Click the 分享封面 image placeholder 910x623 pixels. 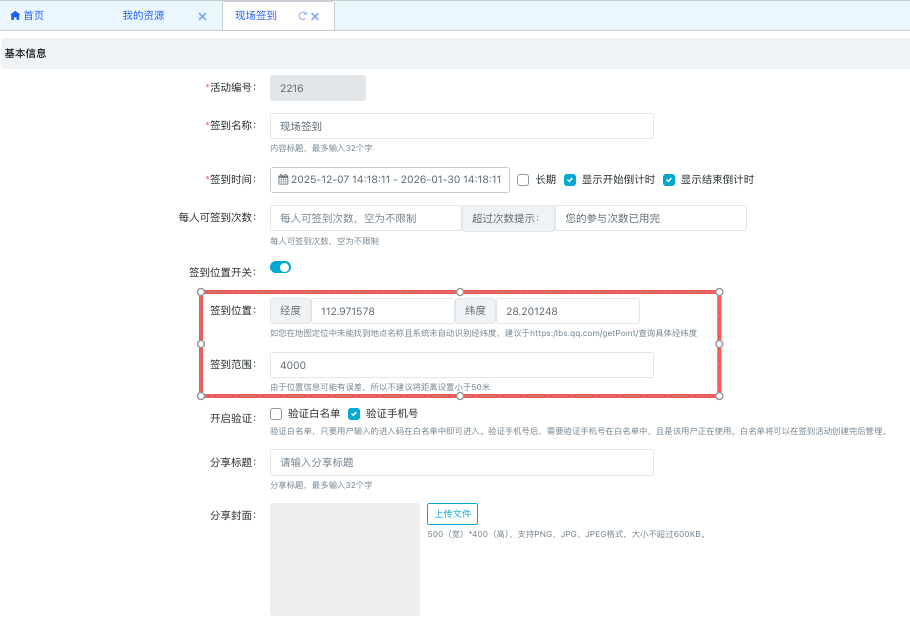345,559
